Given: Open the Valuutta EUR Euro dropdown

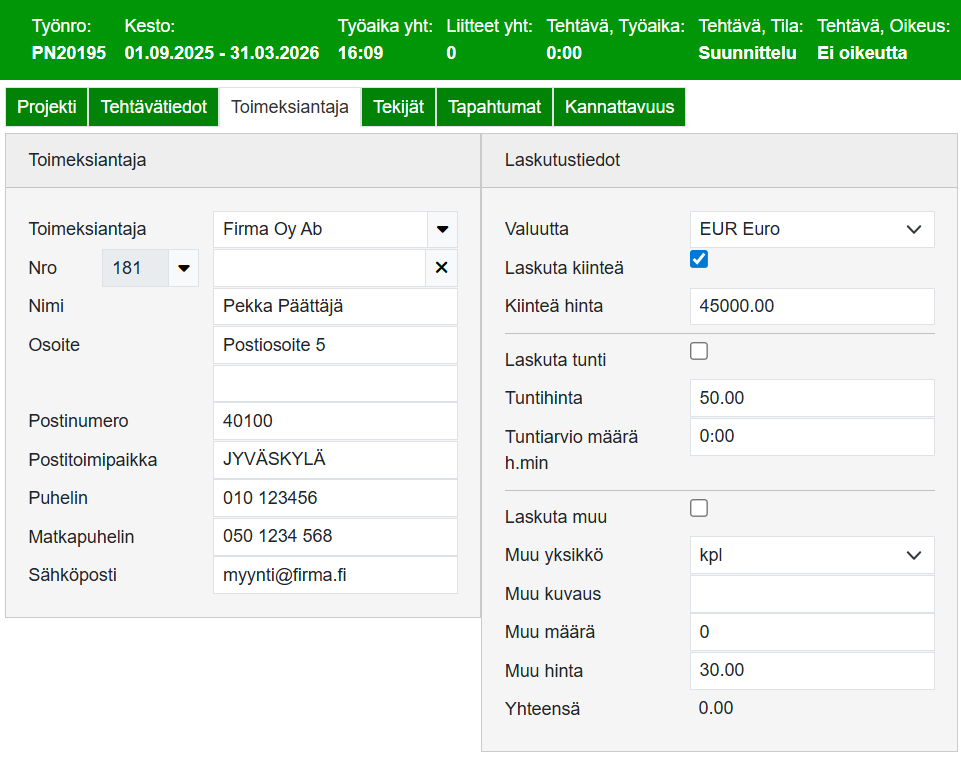Looking at the screenshot, I should (811, 229).
